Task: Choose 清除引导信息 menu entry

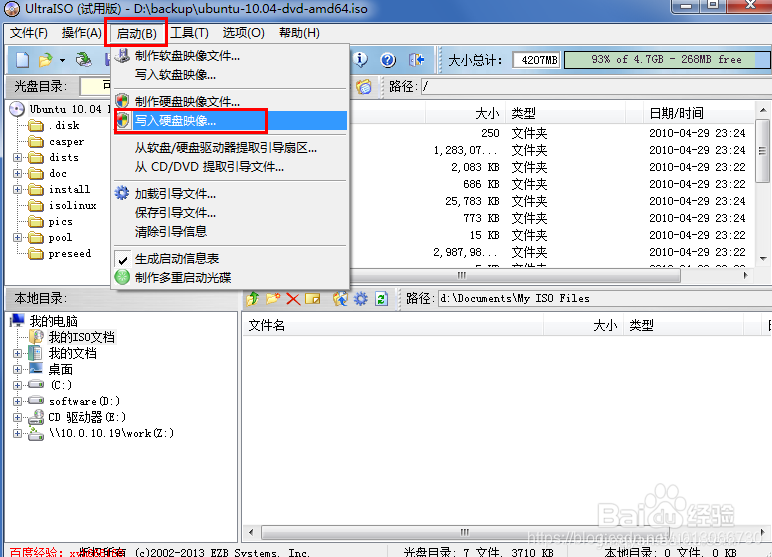Action: point(230,231)
